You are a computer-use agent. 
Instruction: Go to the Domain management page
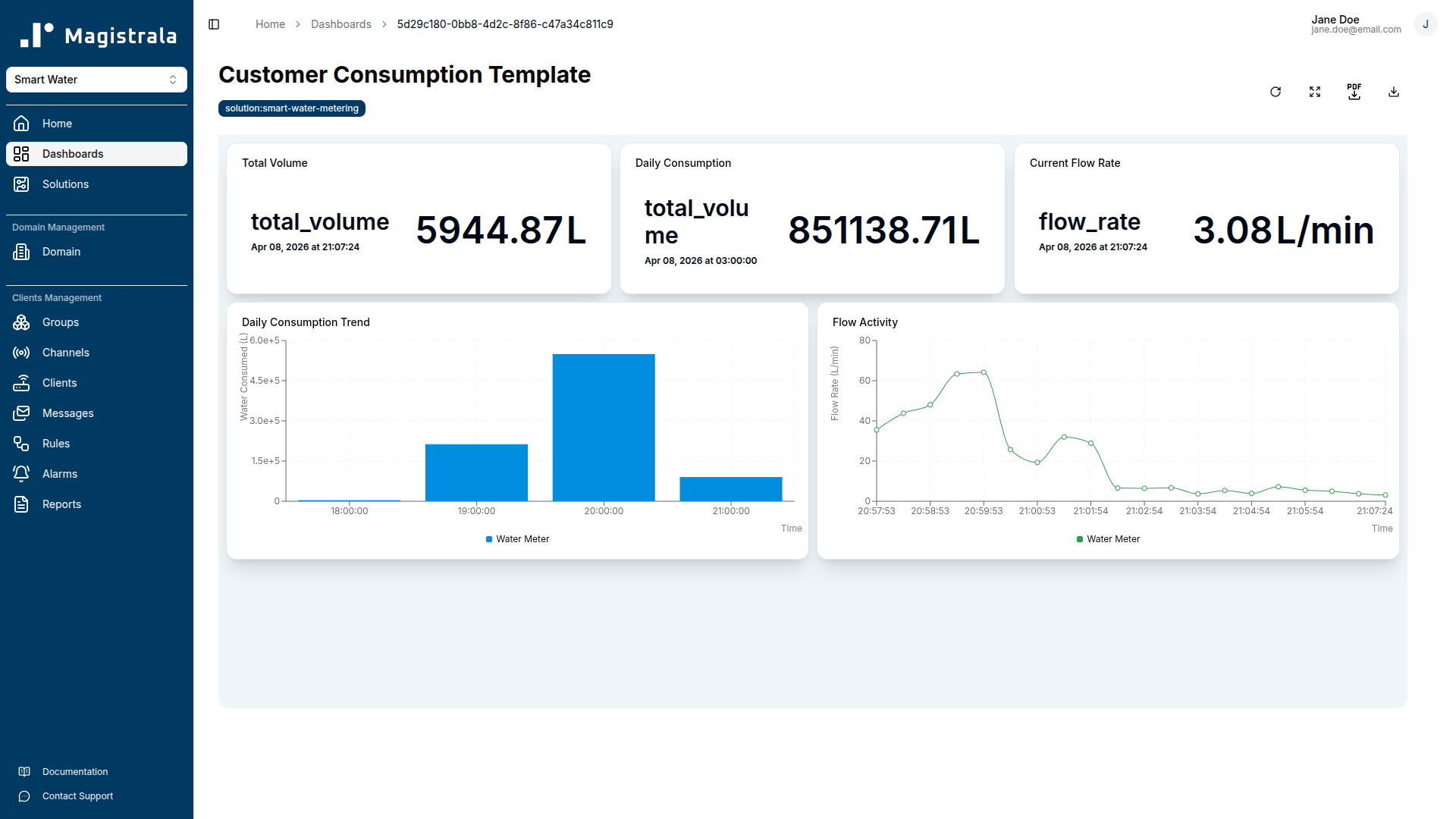coord(61,252)
